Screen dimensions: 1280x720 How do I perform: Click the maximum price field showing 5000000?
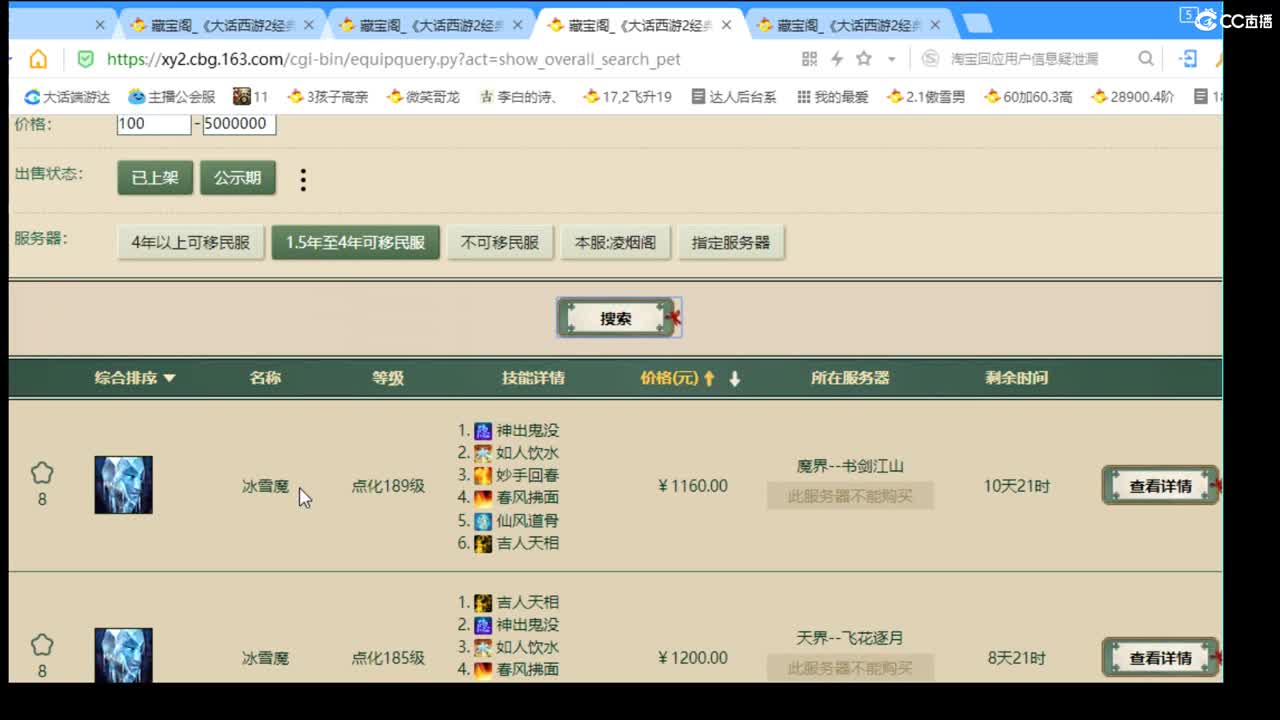(x=239, y=124)
